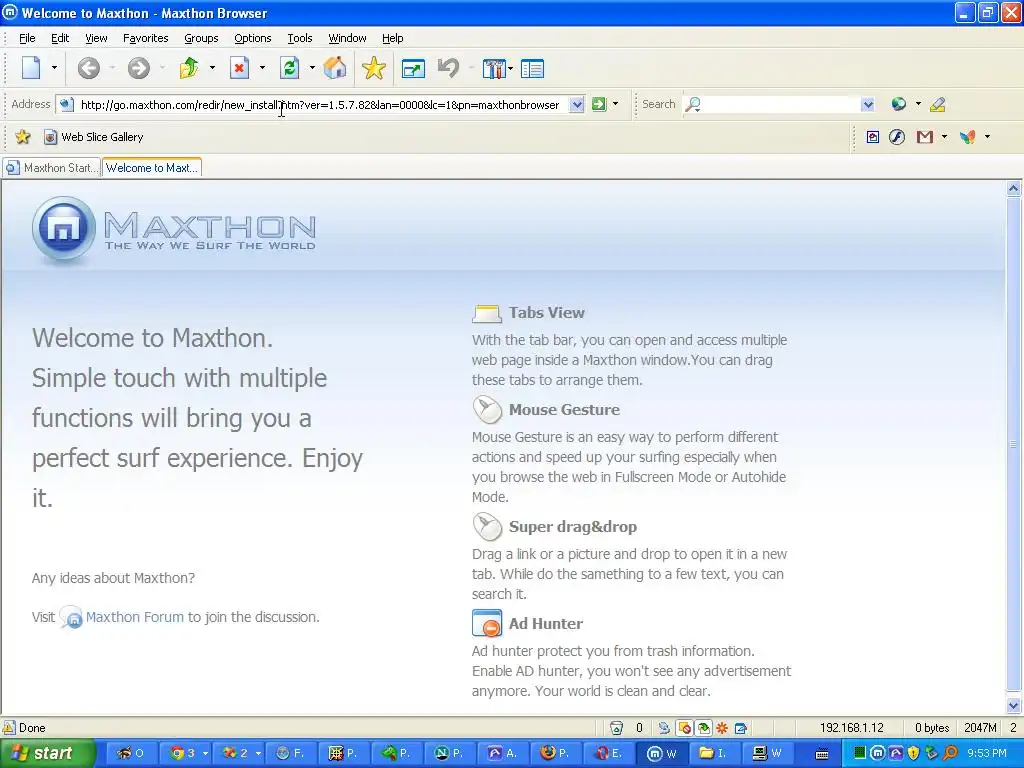Click the Gmail M icon on the links bar
The width and height of the screenshot is (1024, 768).
[x=925, y=136]
